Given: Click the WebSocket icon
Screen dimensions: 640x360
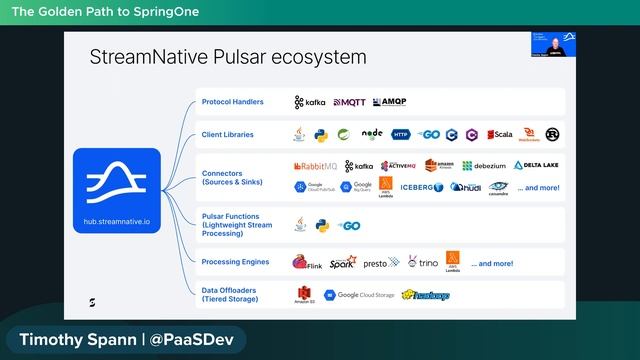Looking at the screenshot, I should point(529,134).
